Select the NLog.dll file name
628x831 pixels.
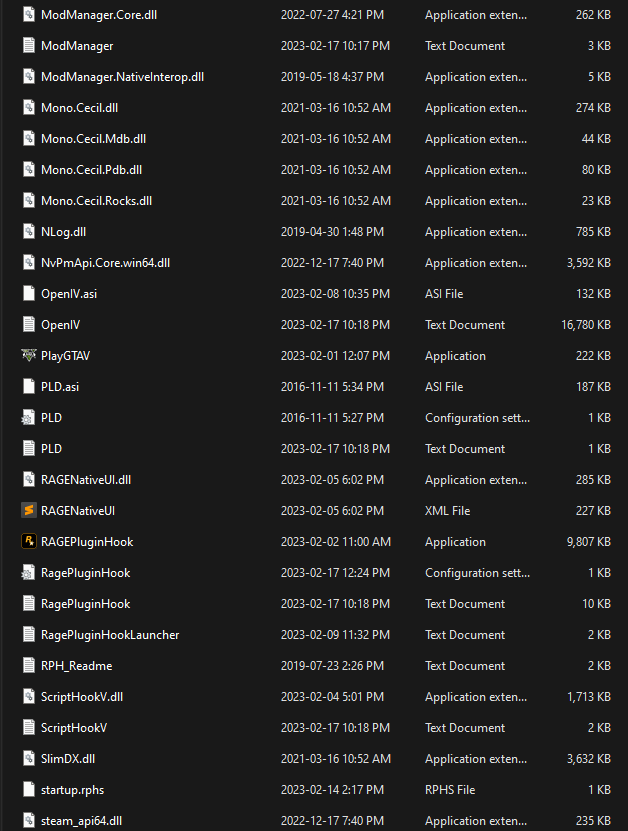pos(64,232)
